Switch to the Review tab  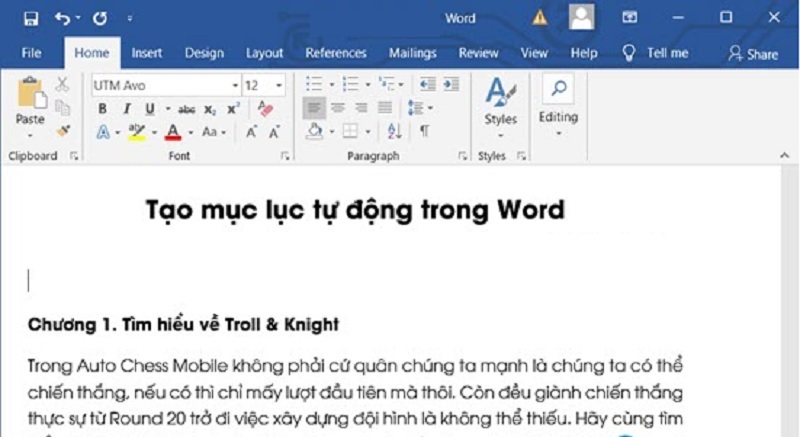478,53
